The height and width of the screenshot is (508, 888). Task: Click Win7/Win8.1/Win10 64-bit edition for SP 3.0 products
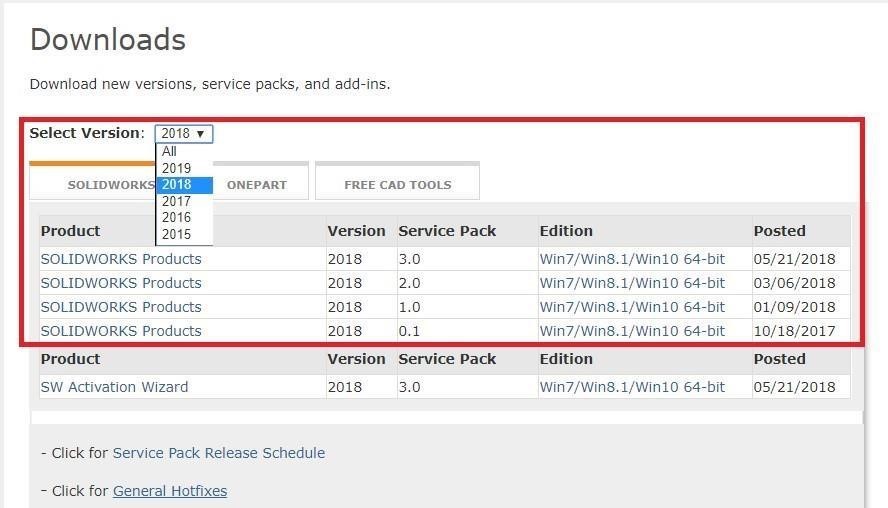point(632,259)
